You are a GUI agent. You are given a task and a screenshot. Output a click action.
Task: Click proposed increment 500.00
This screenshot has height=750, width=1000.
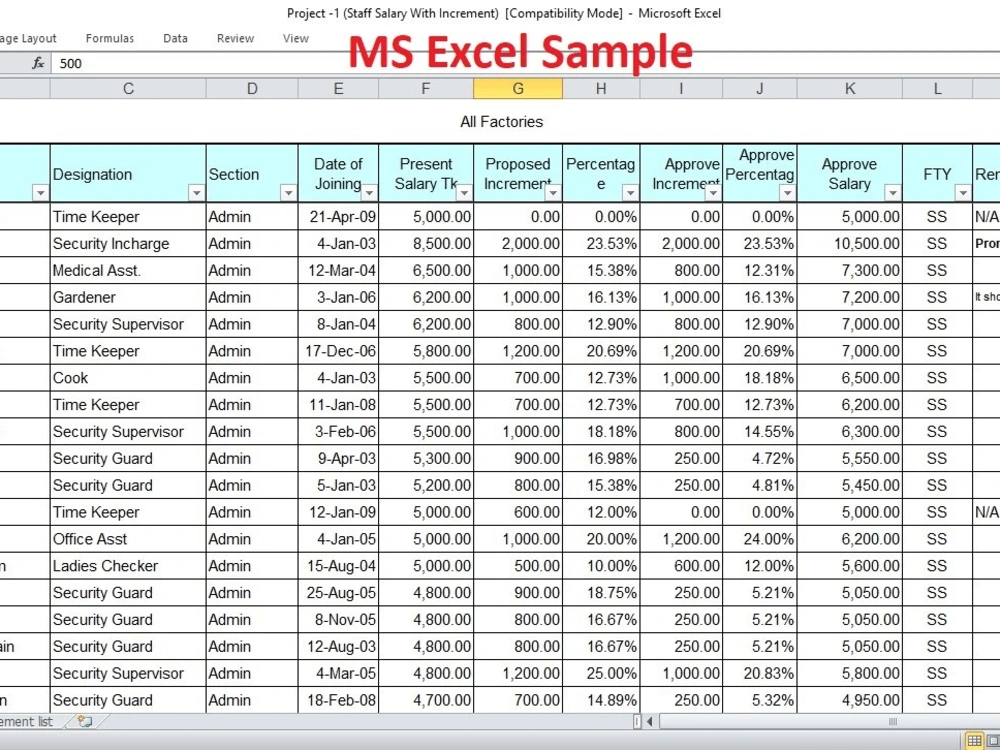(x=518, y=566)
